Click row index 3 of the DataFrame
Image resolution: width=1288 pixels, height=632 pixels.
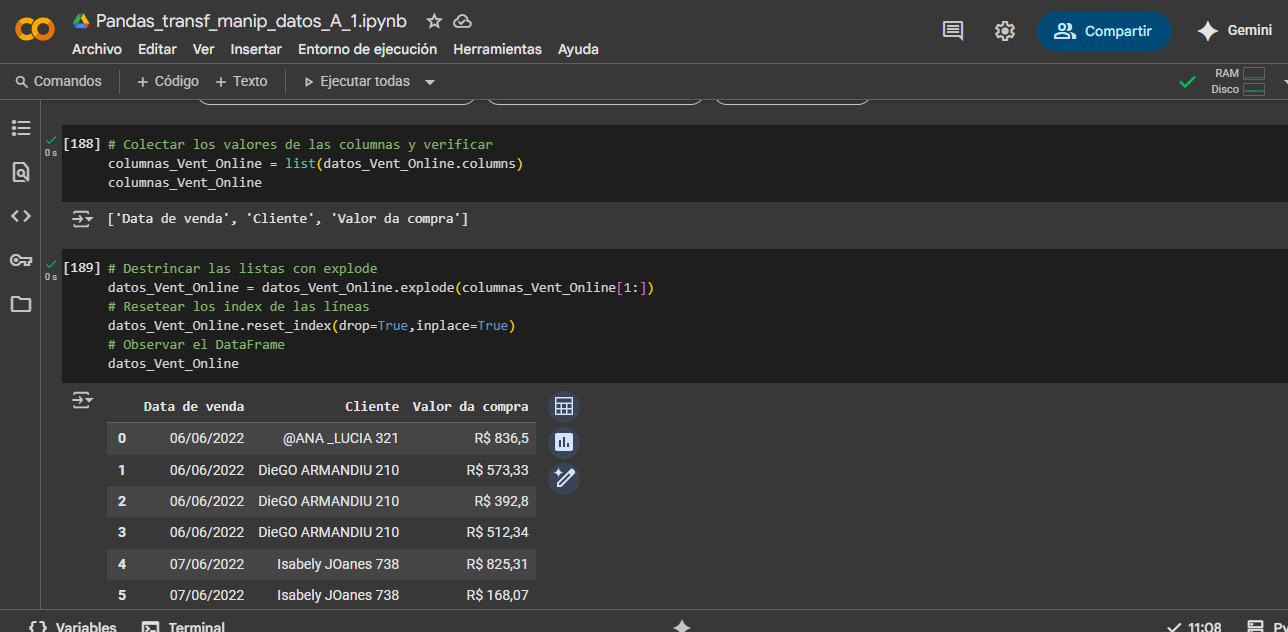pyautogui.click(x=122, y=532)
